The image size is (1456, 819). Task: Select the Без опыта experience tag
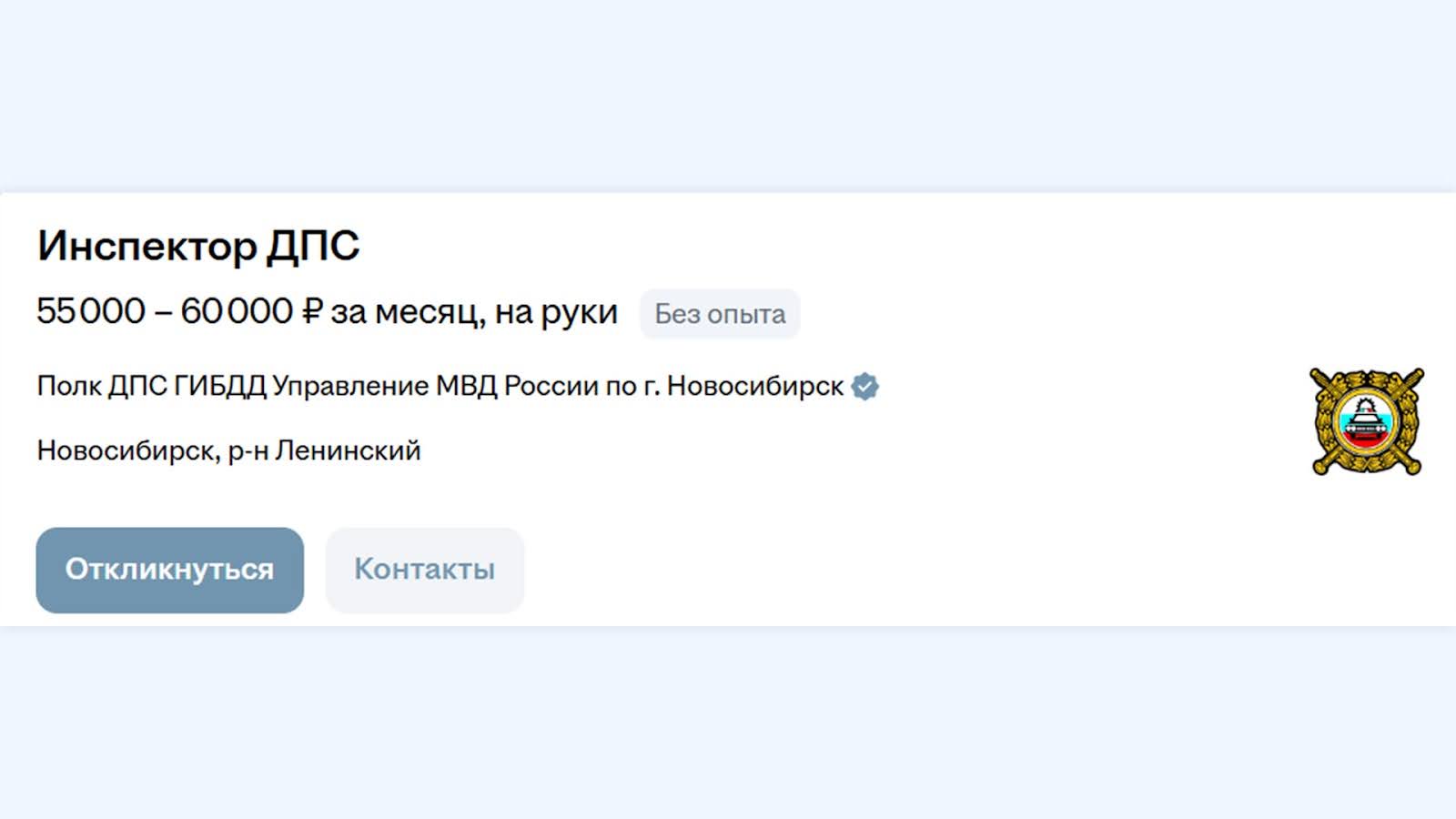(x=720, y=314)
